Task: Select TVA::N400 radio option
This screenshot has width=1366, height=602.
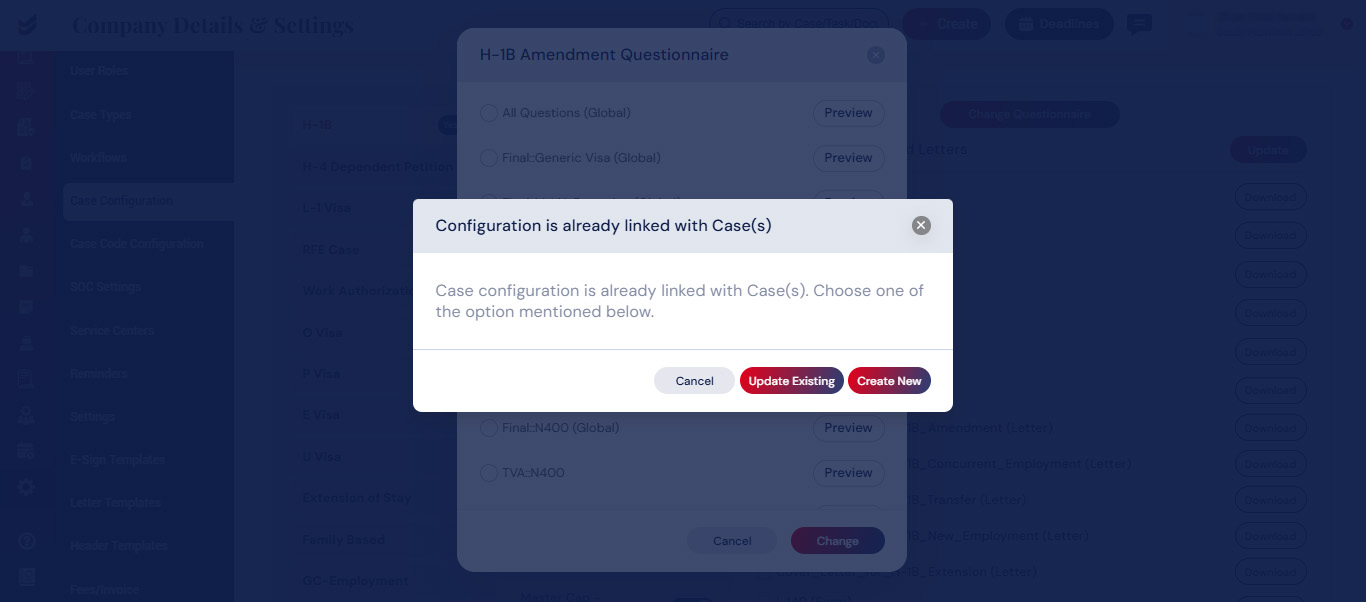Action: pos(489,473)
